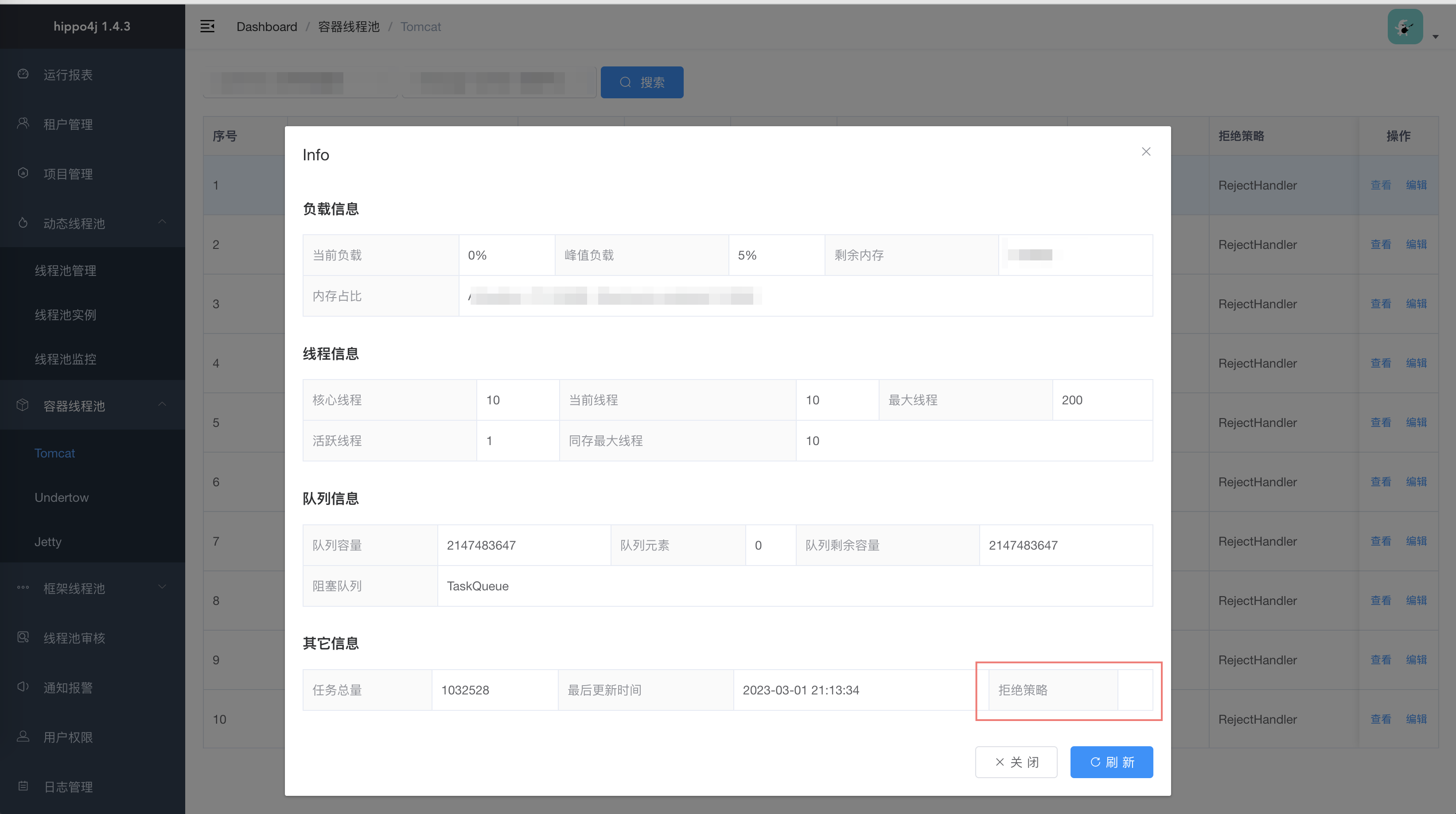Image resolution: width=1456 pixels, height=814 pixels.
Task: Click the 刷新 refresh button
Action: pyautogui.click(x=1112, y=762)
